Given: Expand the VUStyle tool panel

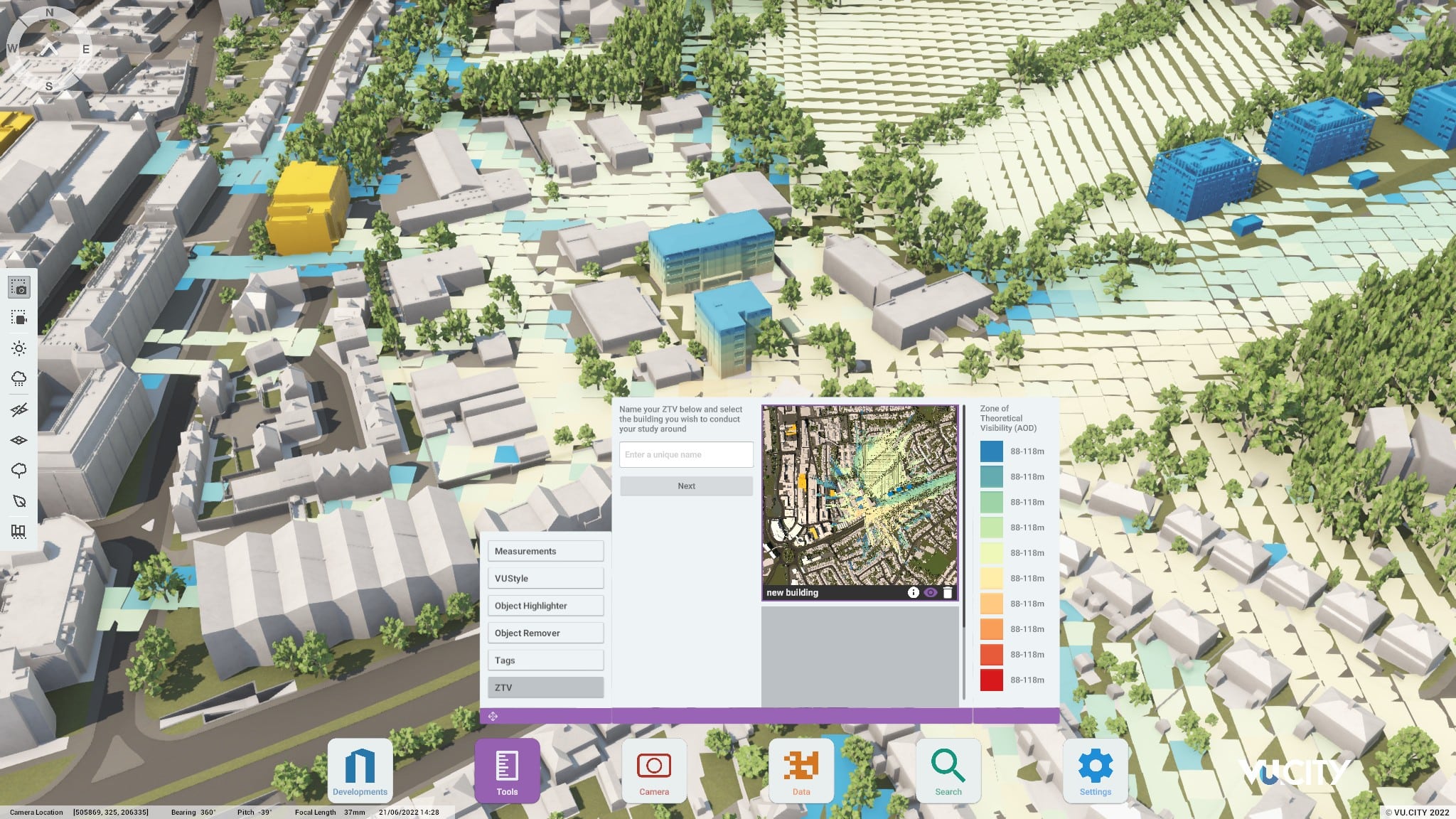Looking at the screenshot, I should pos(545,578).
